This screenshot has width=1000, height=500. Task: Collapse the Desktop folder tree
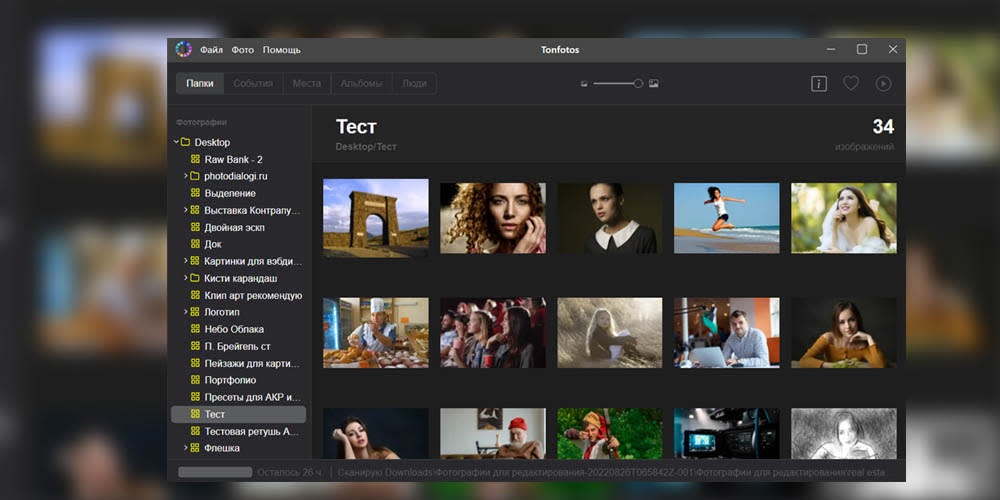click(176, 142)
